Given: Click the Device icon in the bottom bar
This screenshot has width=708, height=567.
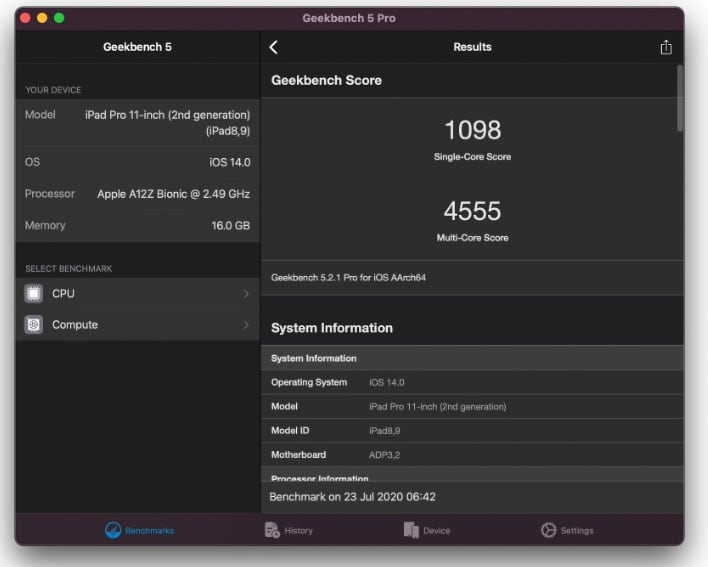Looking at the screenshot, I should tap(411, 530).
